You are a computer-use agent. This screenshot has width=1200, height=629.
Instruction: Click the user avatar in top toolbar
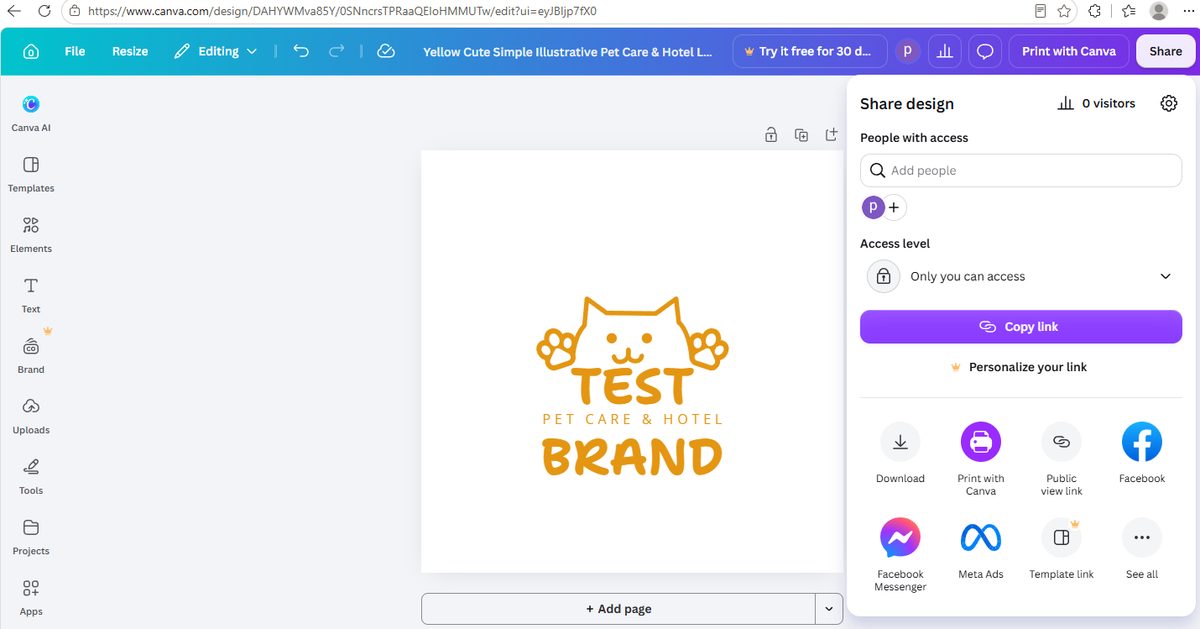pyautogui.click(x=908, y=51)
